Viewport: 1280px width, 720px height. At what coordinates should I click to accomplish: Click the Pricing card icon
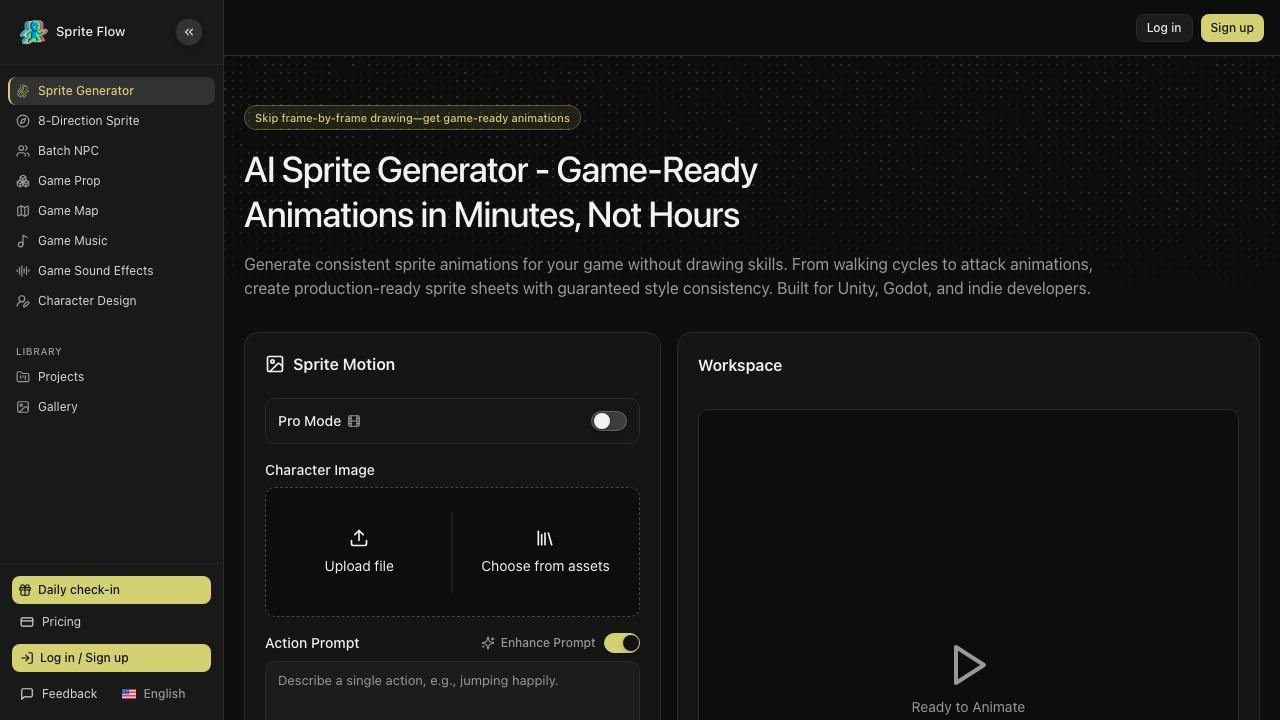pyautogui.click(x=27, y=622)
